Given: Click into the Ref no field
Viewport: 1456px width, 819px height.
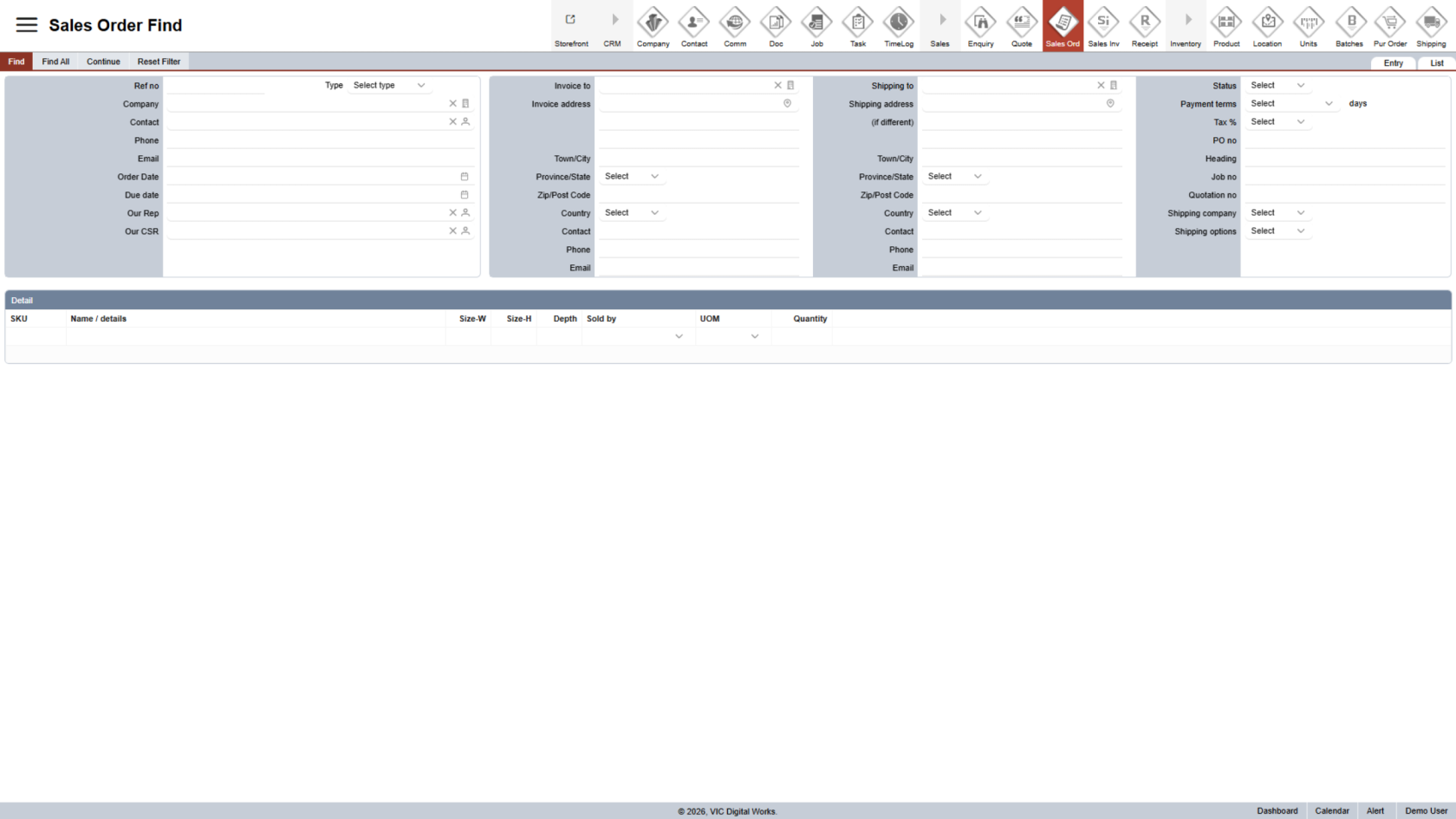Looking at the screenshot, I should coord(217,86).
